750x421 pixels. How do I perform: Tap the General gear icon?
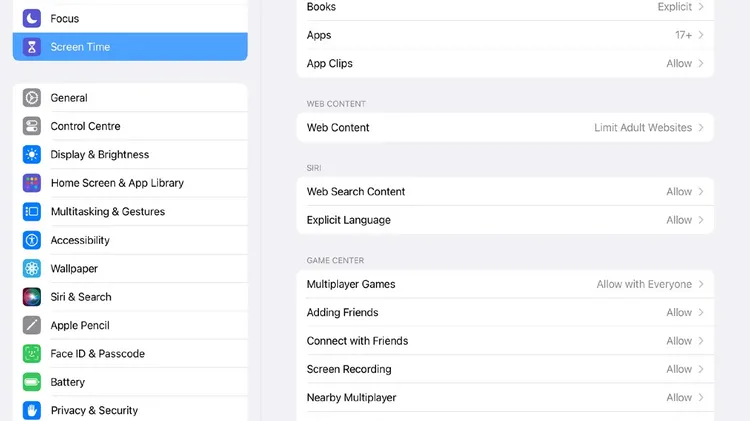[x=32, y=98]
